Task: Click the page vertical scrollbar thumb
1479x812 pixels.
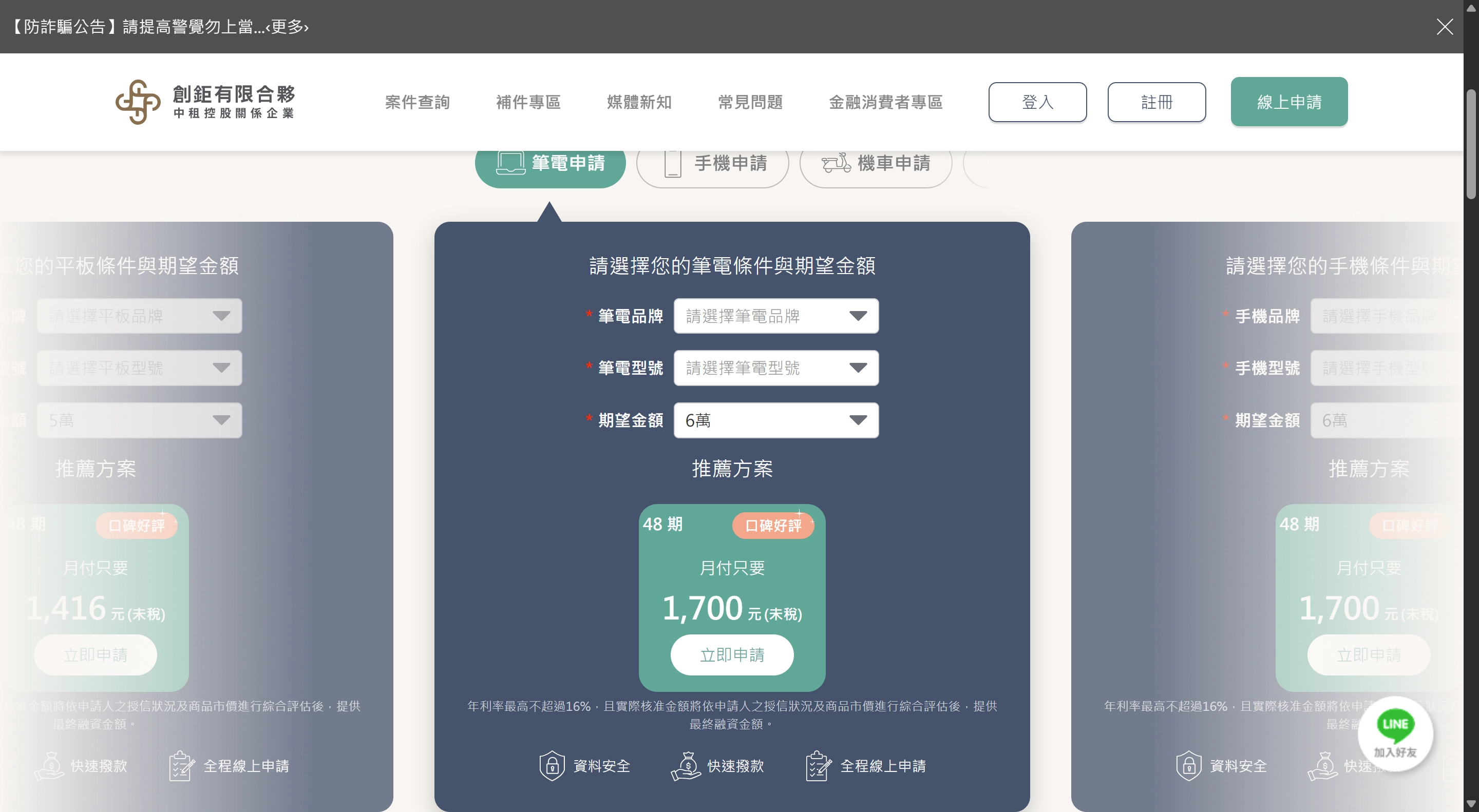Action: [1471, 144]
